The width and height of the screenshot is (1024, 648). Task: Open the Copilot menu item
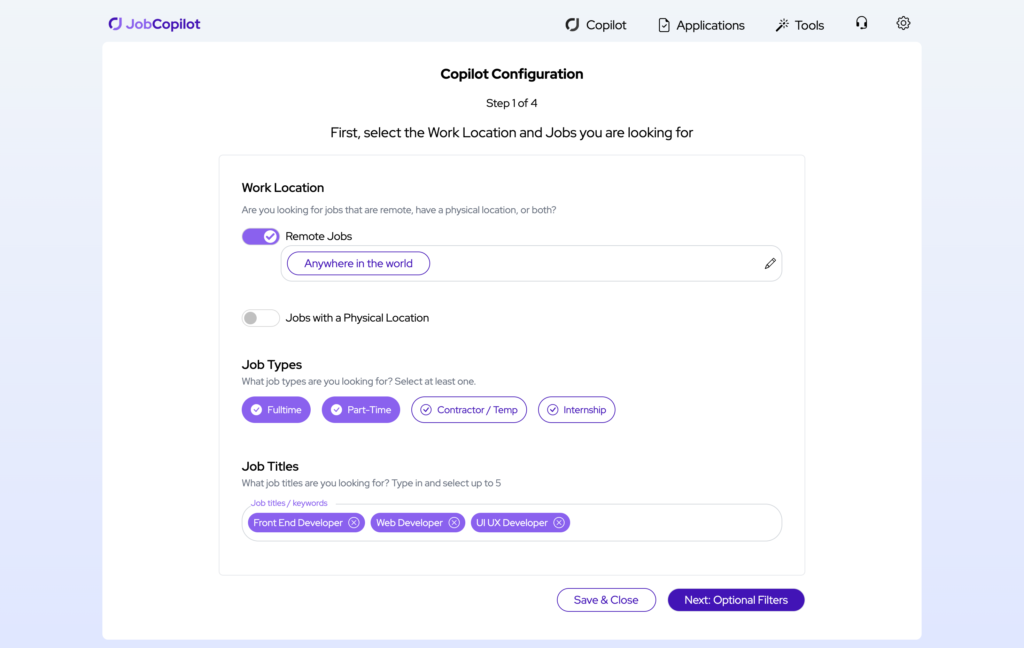pyautogui.click(x=596, y=25)
